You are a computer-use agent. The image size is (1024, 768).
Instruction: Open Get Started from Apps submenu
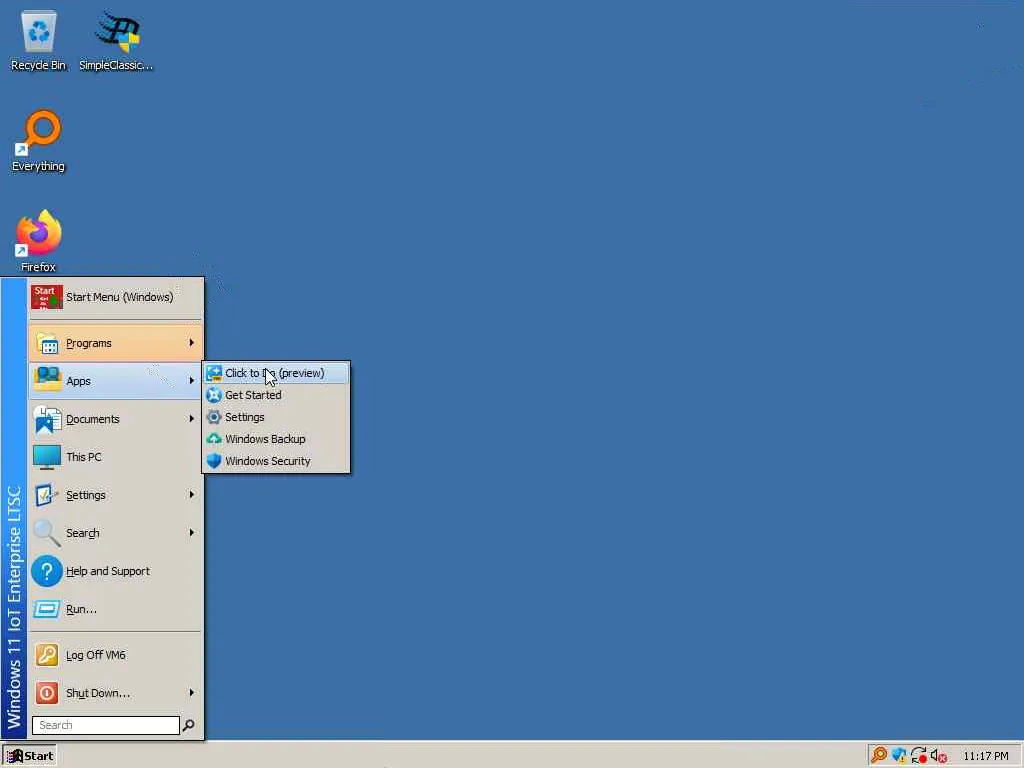pos(276,395)
